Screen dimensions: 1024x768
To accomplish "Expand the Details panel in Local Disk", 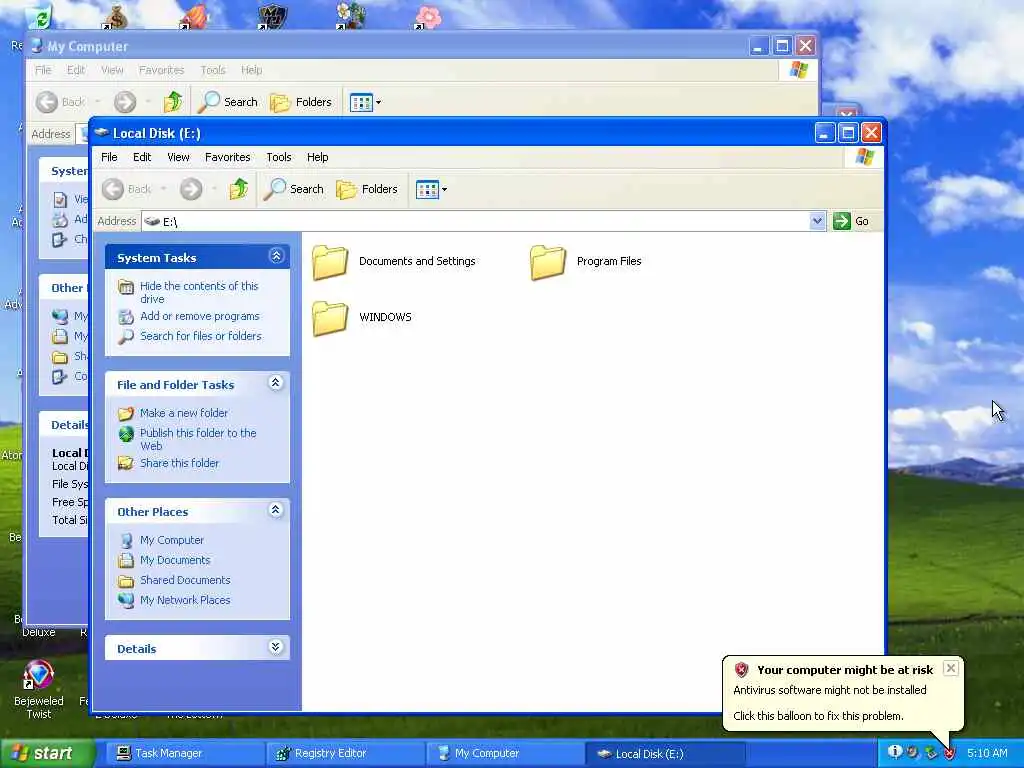I will (276, 647).
